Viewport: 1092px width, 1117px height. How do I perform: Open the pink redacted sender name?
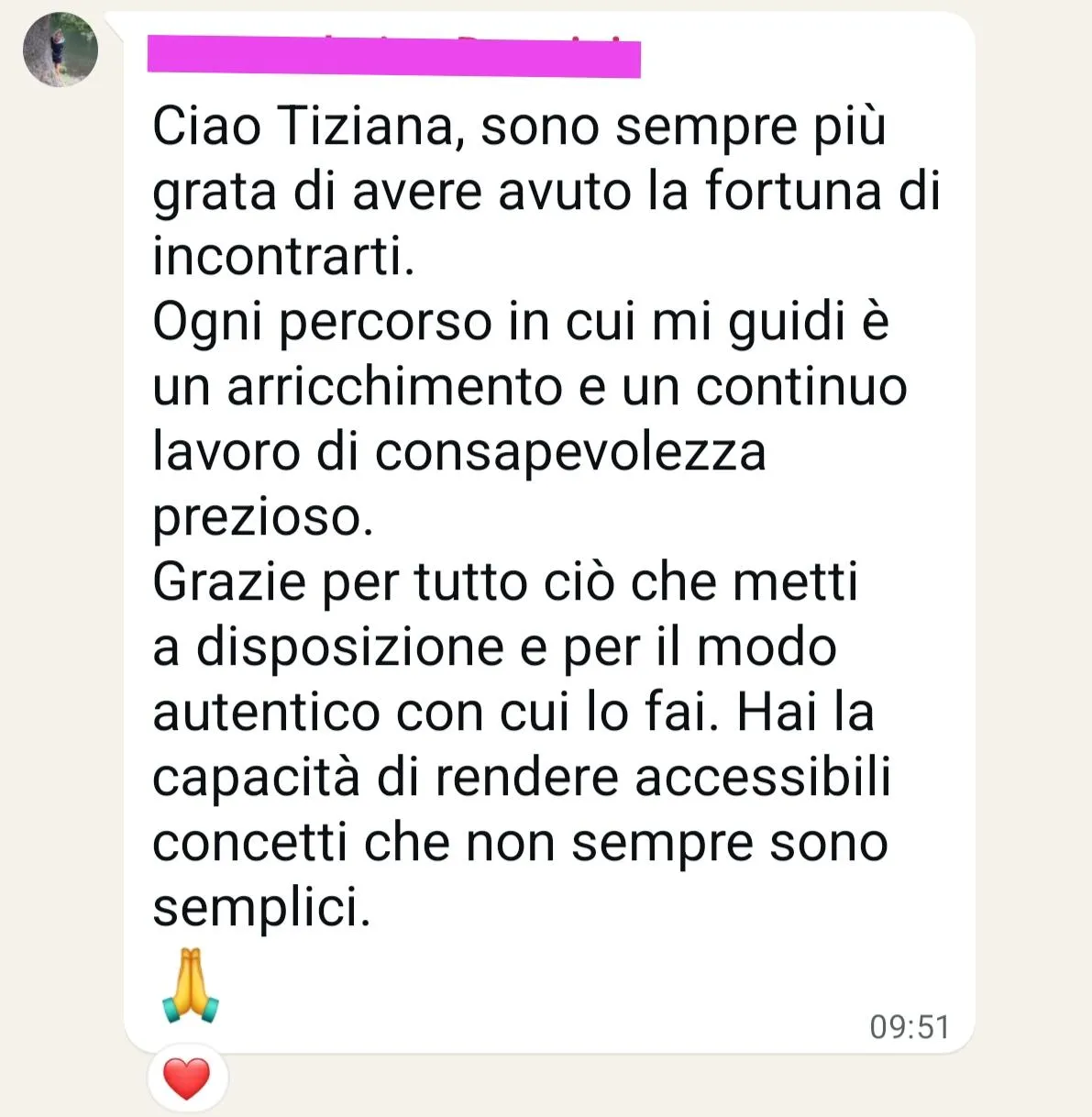click(x=394, y=57)
